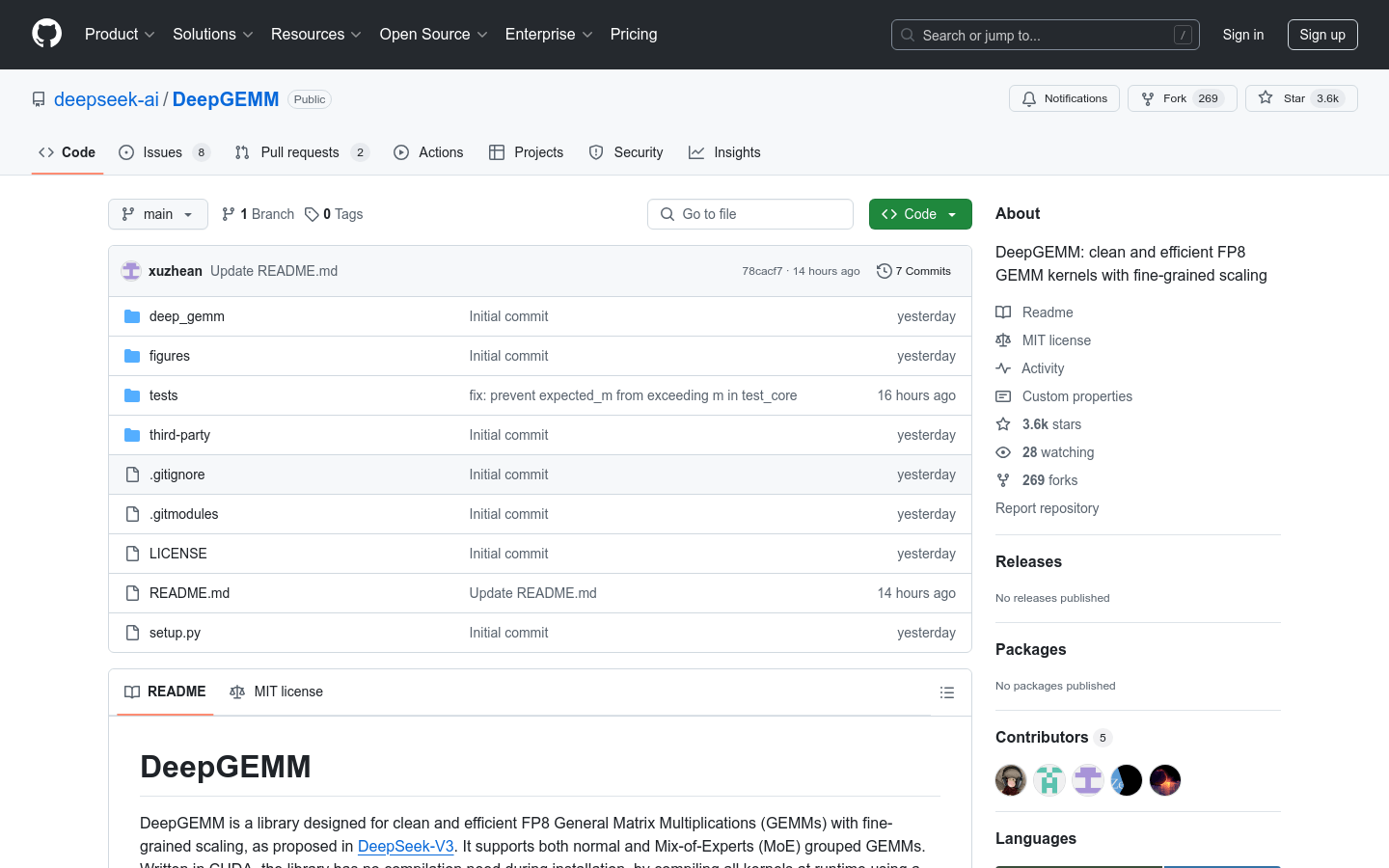Fork the repository
This screenshot has width=1389, height=868.
coord(1182,98)
